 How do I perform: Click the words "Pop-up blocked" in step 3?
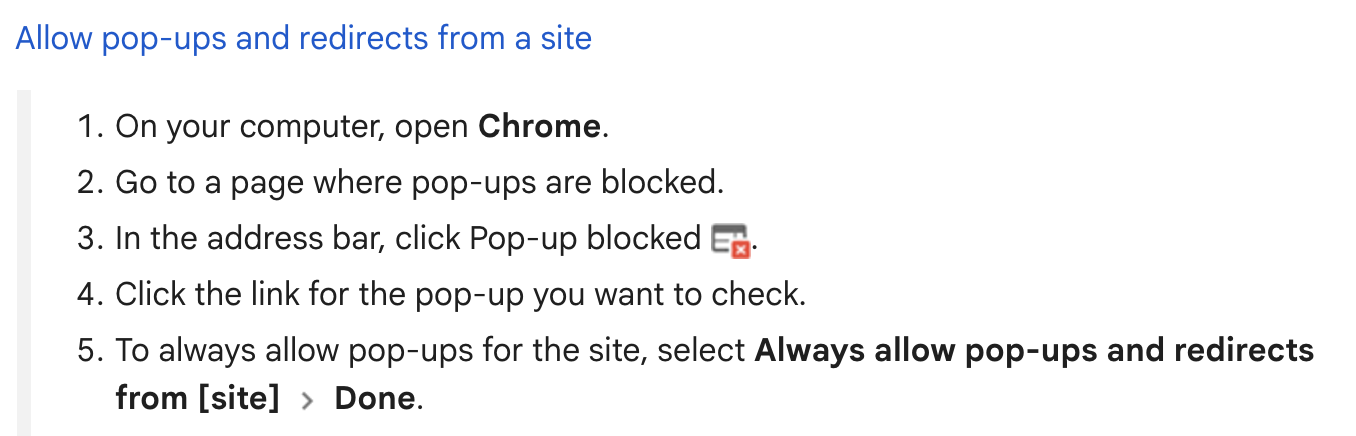585,239
